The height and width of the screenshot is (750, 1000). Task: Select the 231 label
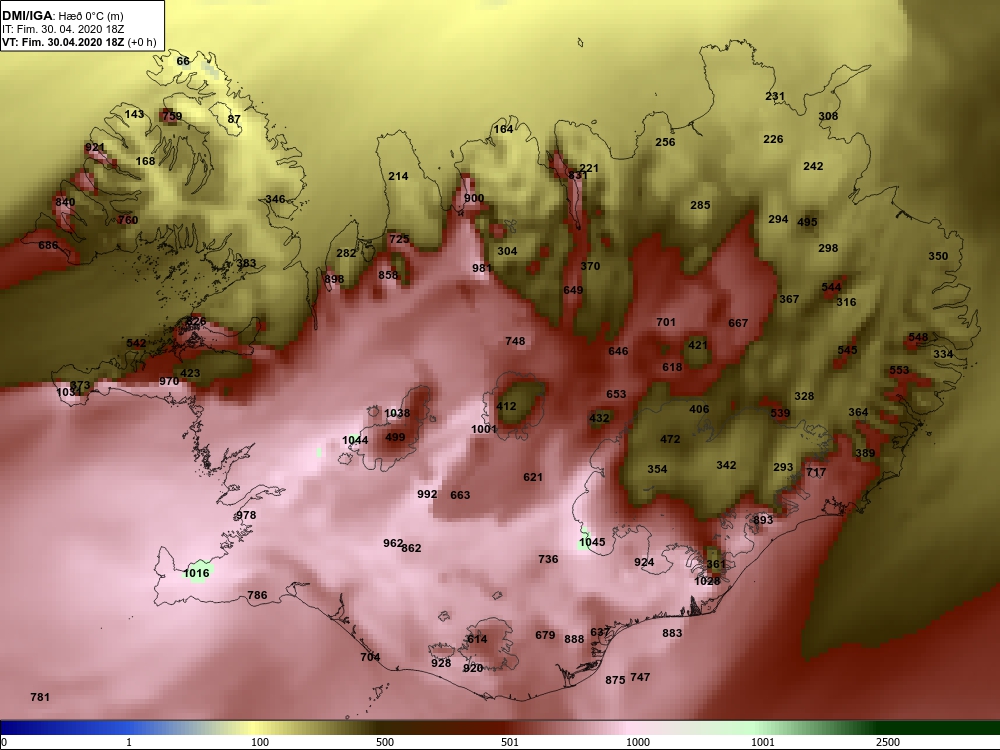(775, 96)
